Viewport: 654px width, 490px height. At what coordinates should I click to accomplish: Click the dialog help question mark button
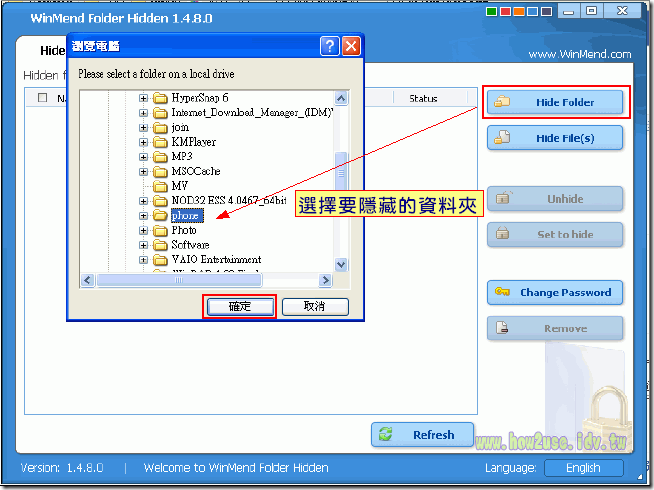click(x=330, y=46)
